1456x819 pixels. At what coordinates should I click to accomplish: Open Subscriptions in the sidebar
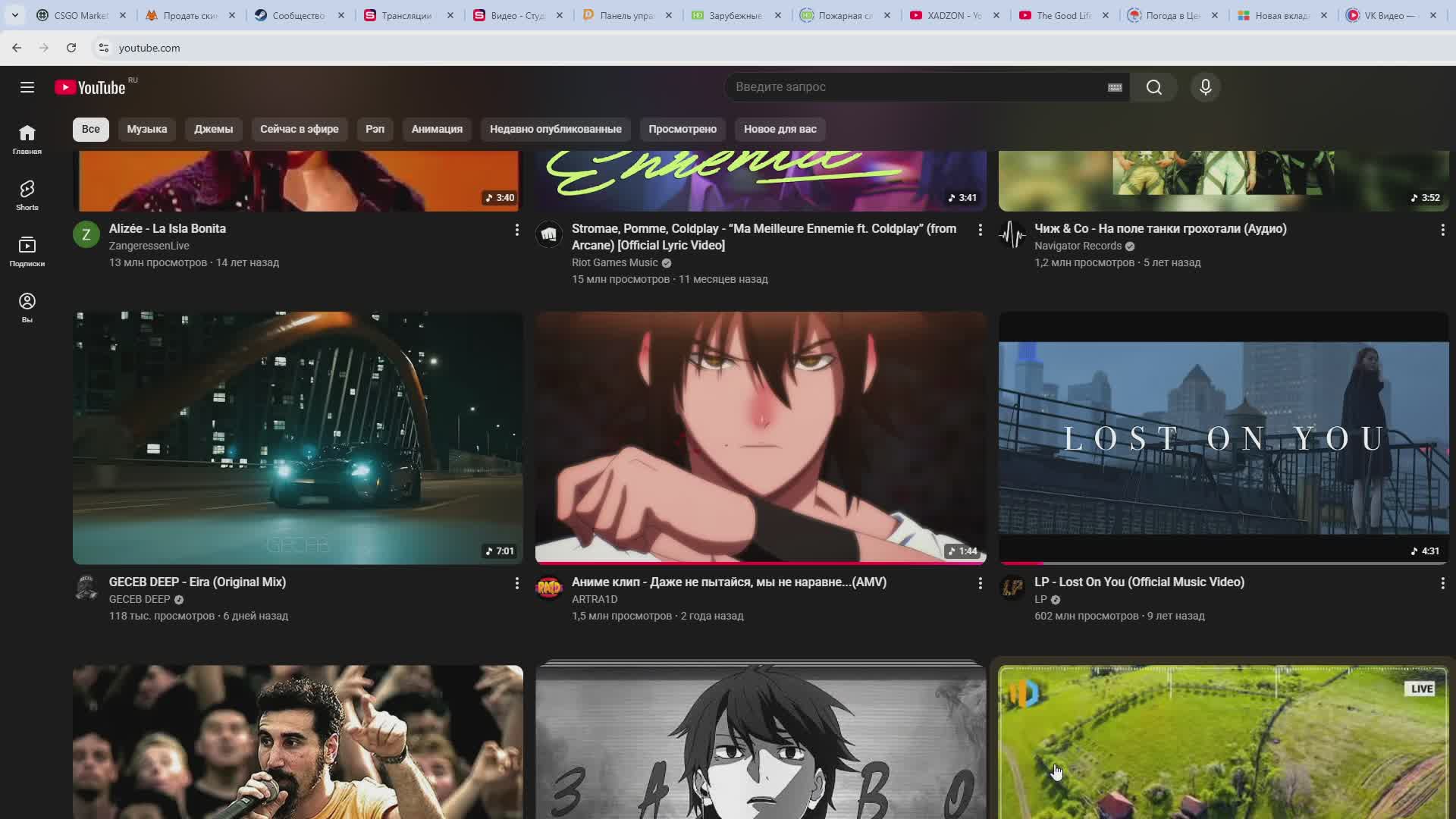tap(27, 251)
